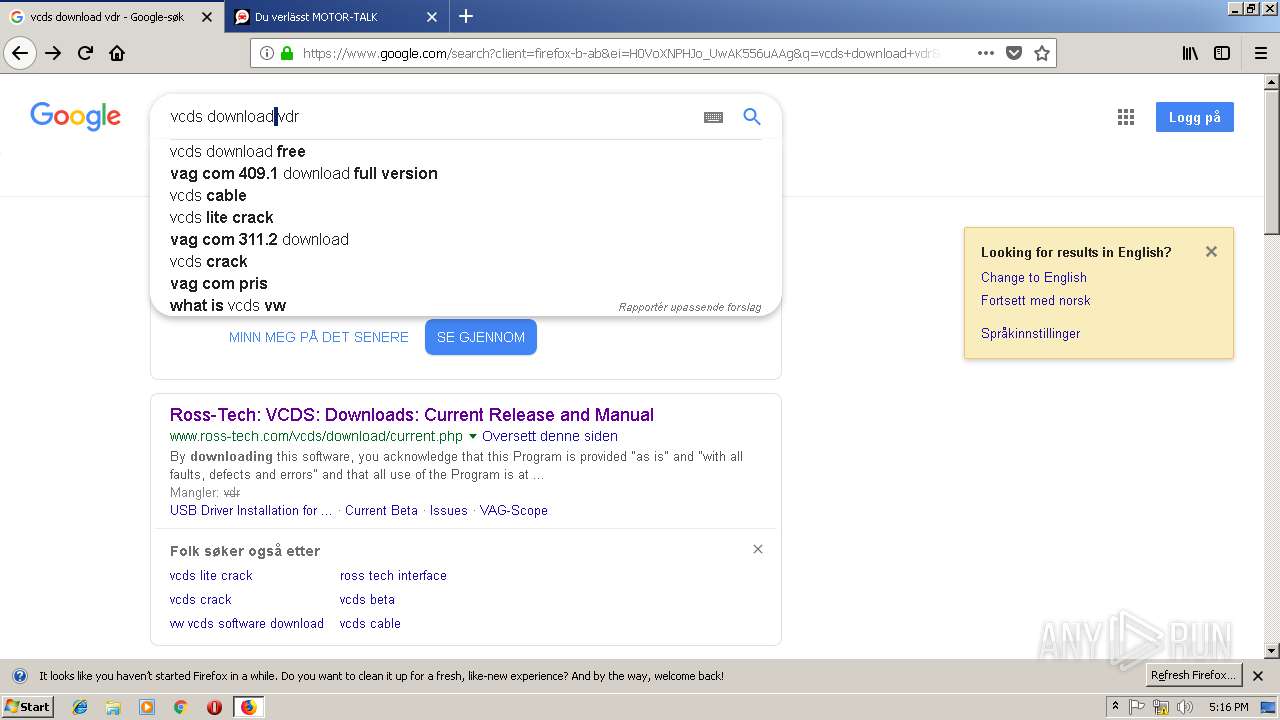Screen dimensions: 1280x720
Task: Go back with the Firefox back arrow
Action: [x=20, y=53]
